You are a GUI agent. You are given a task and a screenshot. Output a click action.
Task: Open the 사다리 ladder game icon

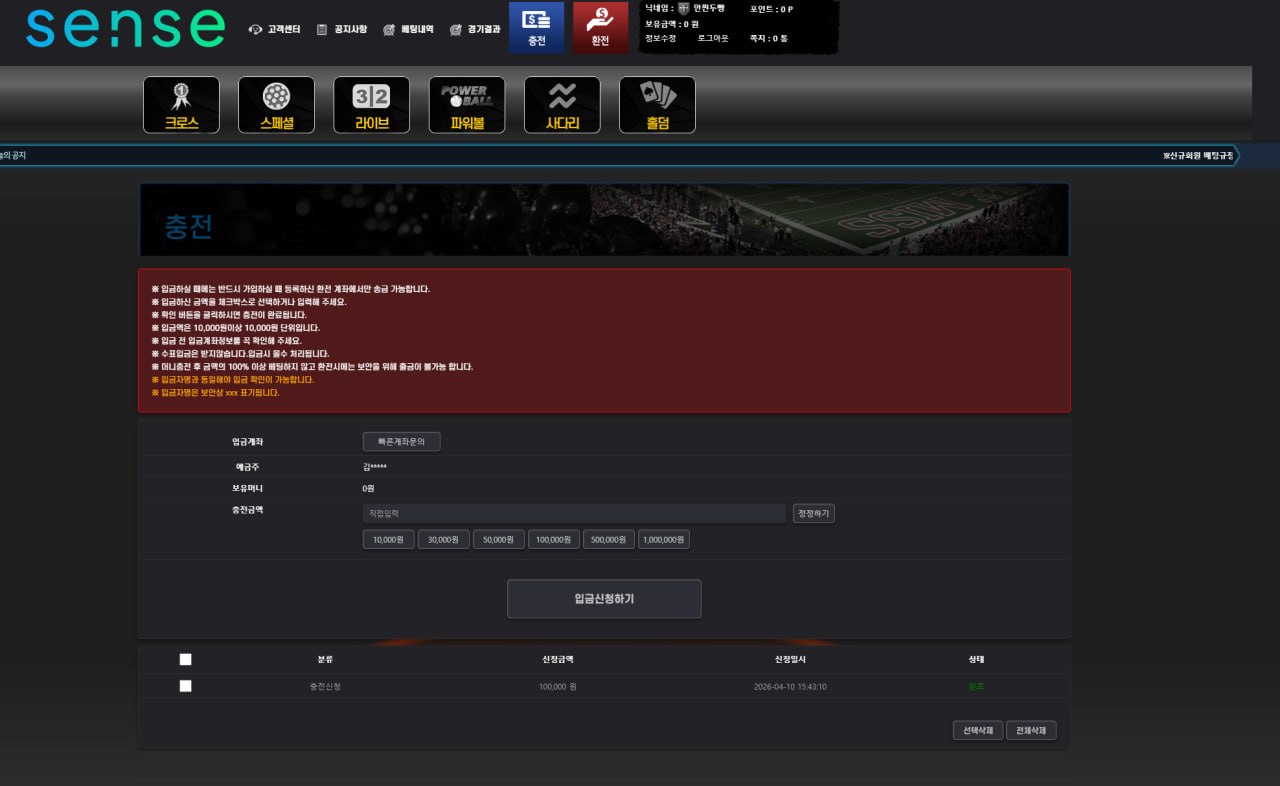(562, 105)
